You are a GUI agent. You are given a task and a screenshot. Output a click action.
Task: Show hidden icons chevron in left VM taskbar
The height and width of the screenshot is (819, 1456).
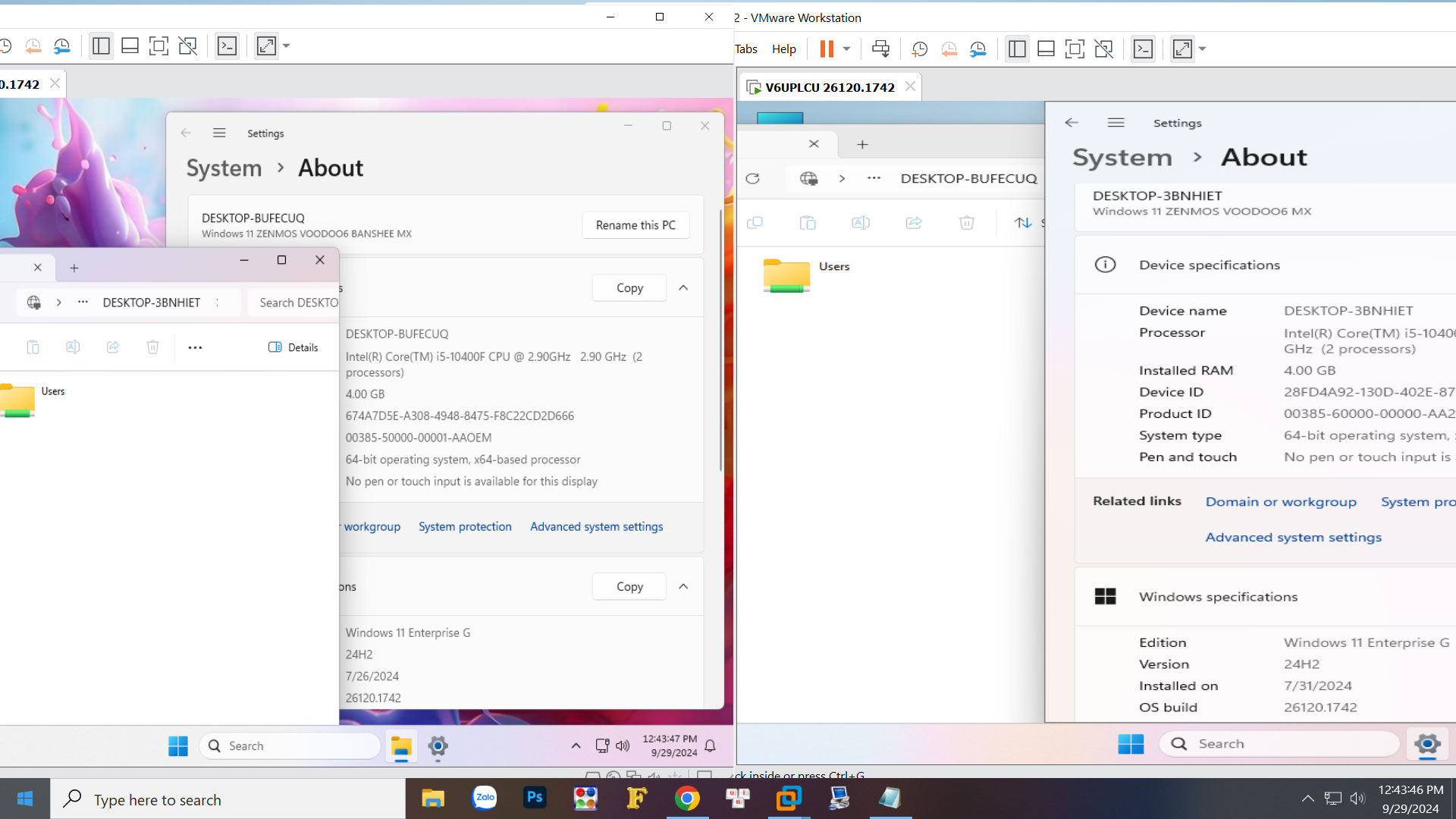click(x=576, y=746)
